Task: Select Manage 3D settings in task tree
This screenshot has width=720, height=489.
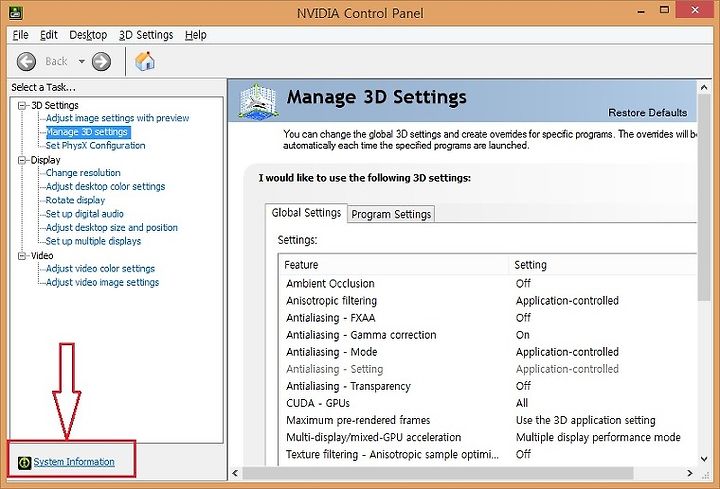Action: (x=88, y=132)
